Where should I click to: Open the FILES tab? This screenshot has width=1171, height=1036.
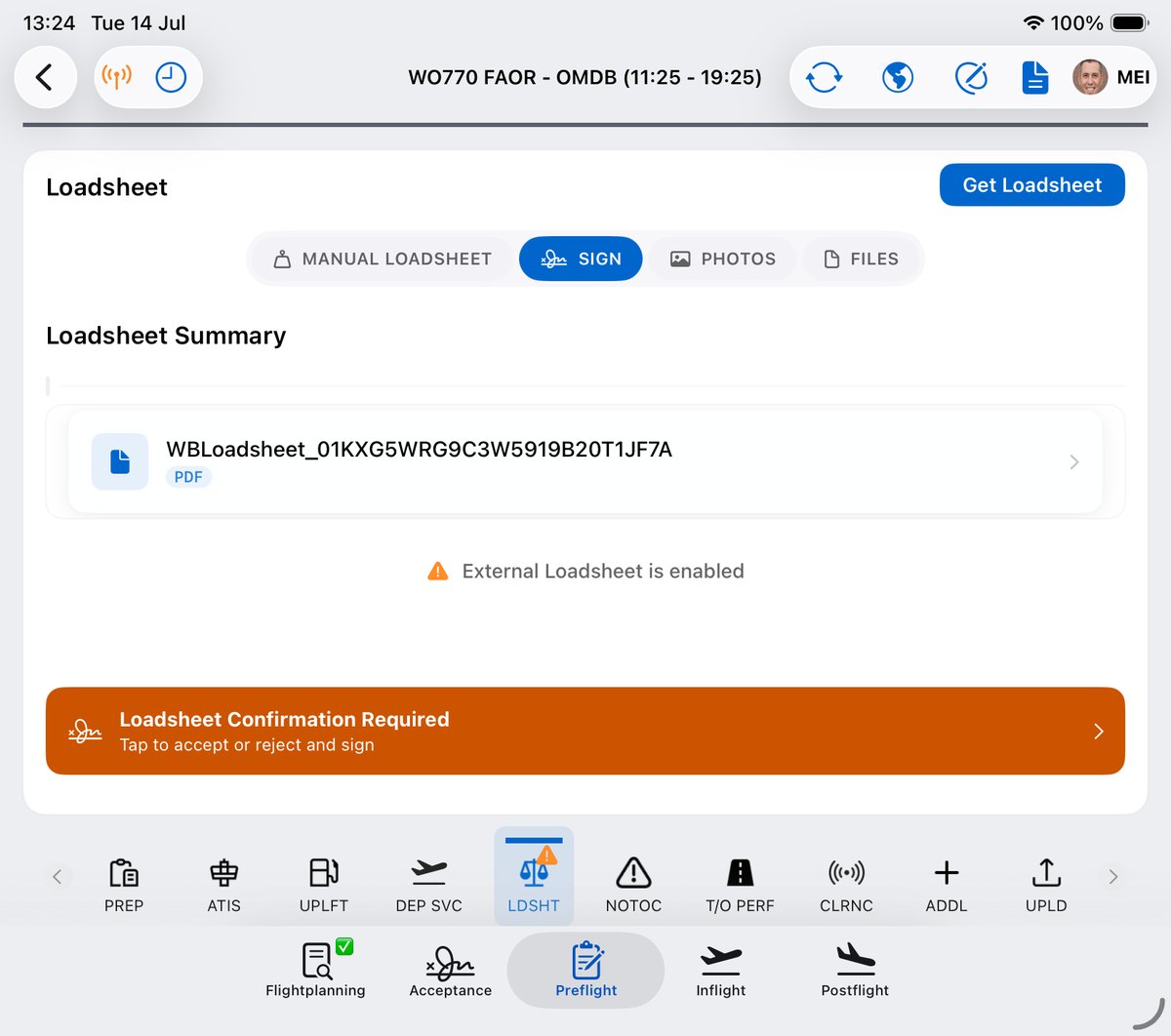[x=862, y=259]
